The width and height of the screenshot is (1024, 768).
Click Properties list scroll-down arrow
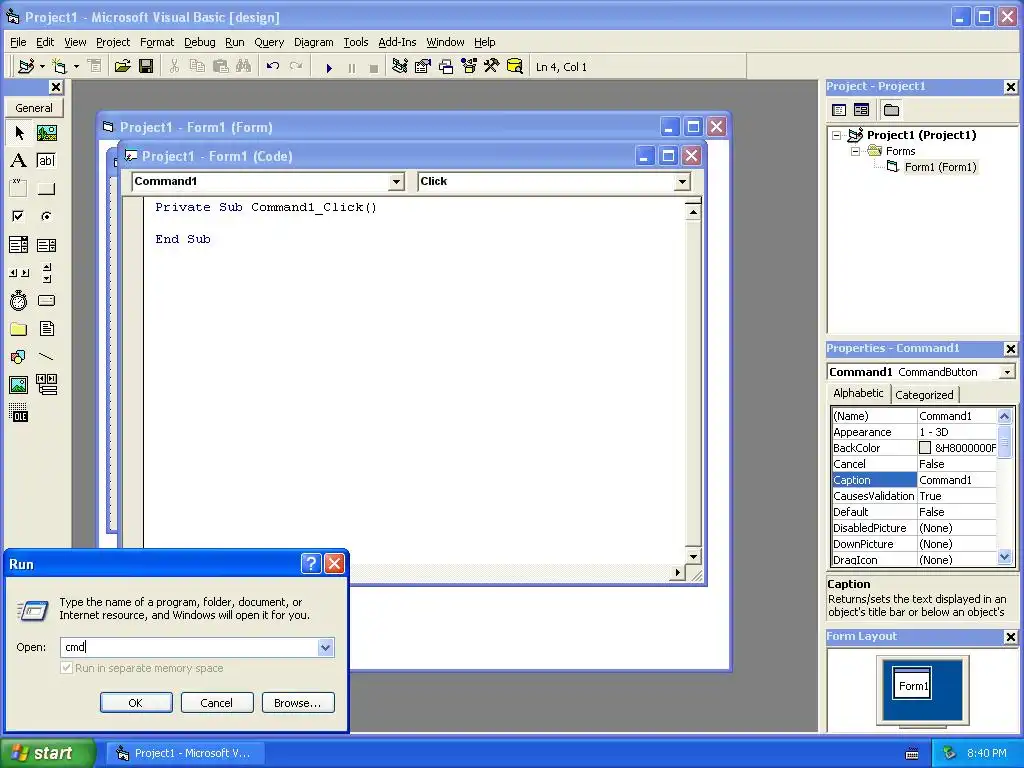click(x=1004, y=557)
